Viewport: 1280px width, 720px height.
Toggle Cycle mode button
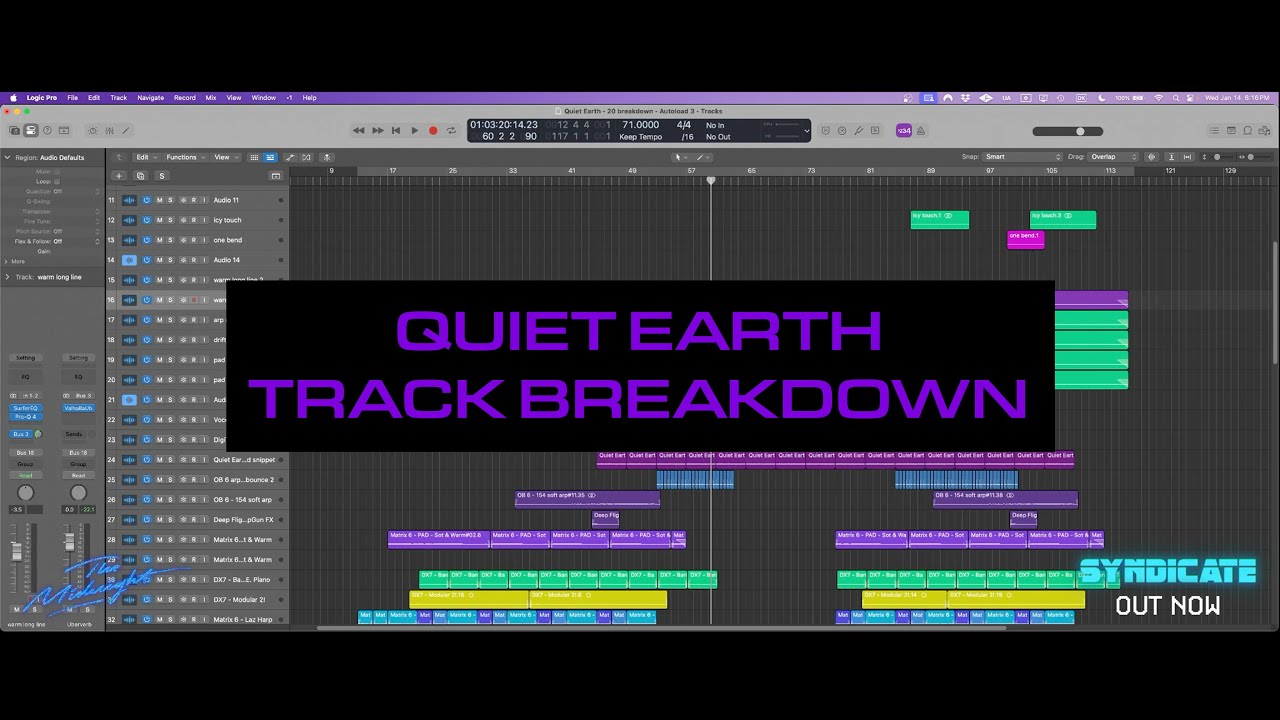point(452,130)
